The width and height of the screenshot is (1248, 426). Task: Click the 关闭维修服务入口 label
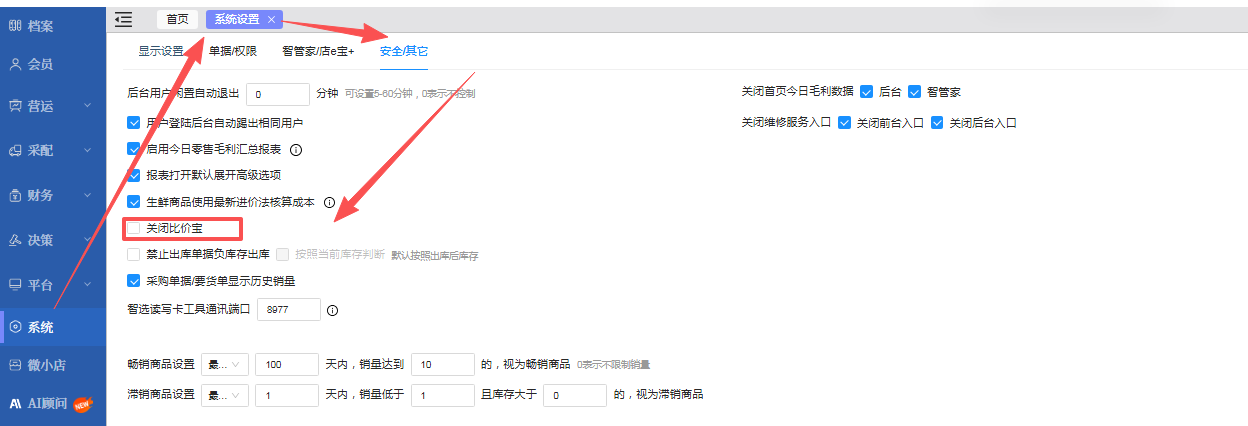click(786, 124)
